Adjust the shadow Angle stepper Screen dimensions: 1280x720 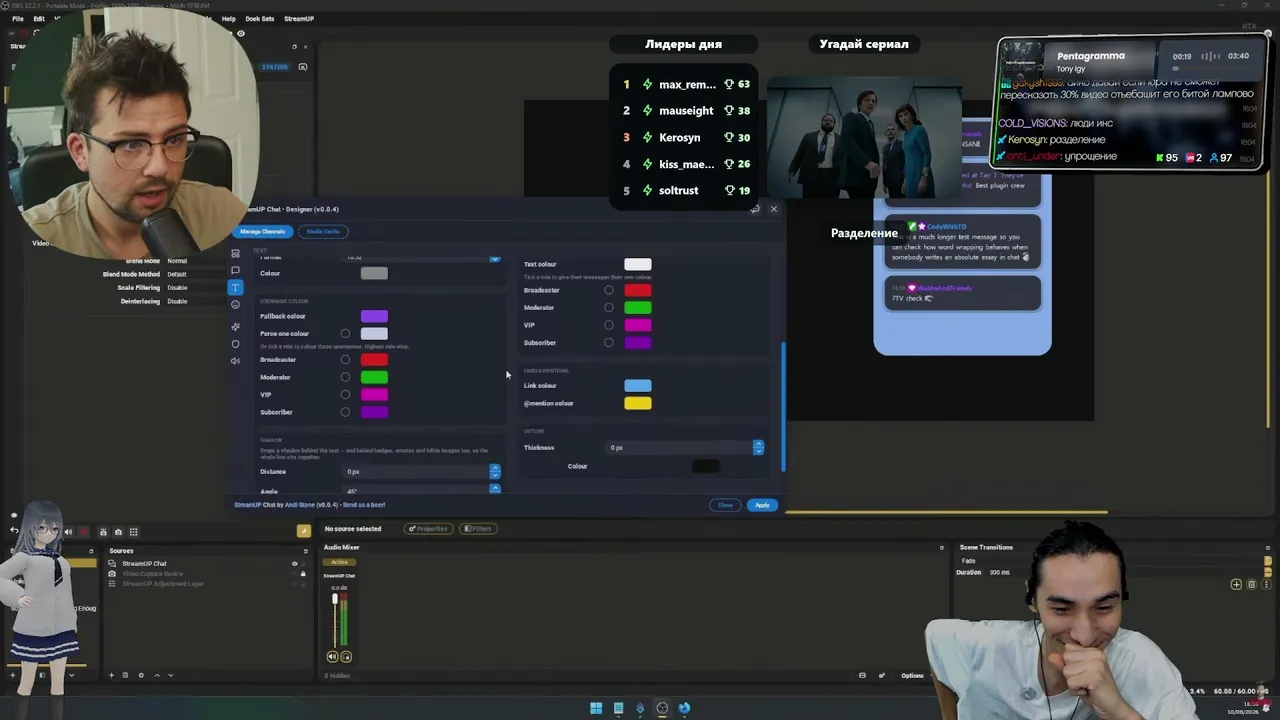(495, 490)
